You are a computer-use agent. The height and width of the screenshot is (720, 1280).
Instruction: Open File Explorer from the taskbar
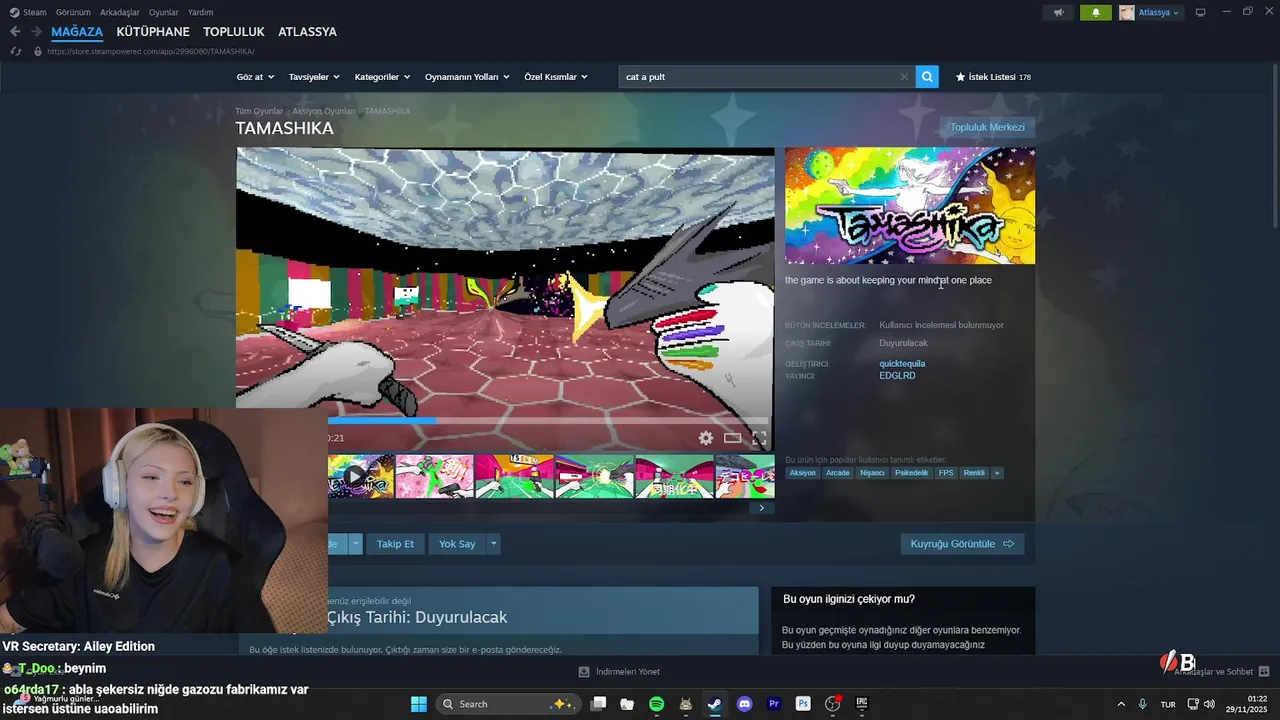coord(627,704)
